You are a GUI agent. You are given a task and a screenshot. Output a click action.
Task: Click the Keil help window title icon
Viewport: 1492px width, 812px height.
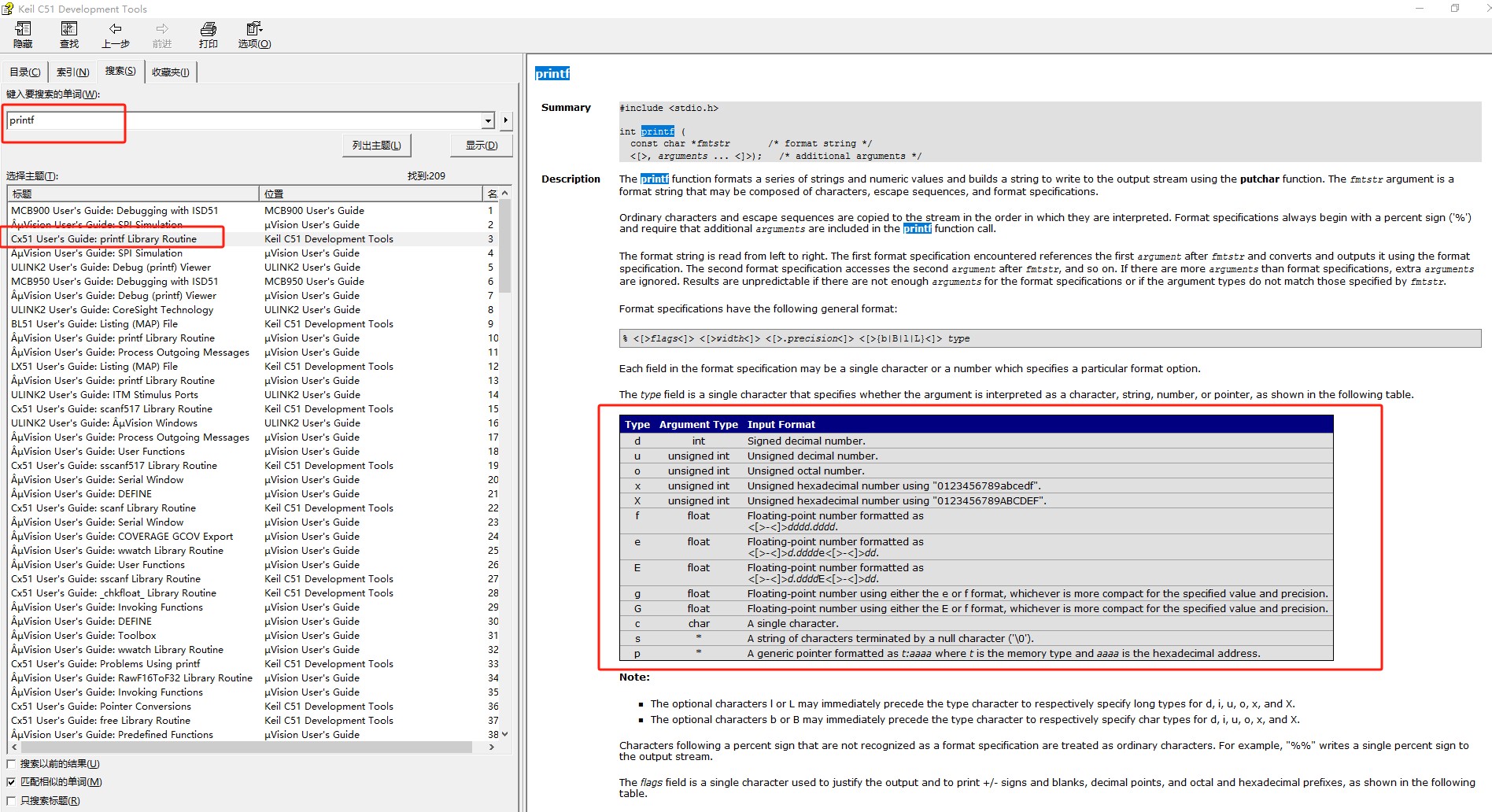(x=8, y=9)
